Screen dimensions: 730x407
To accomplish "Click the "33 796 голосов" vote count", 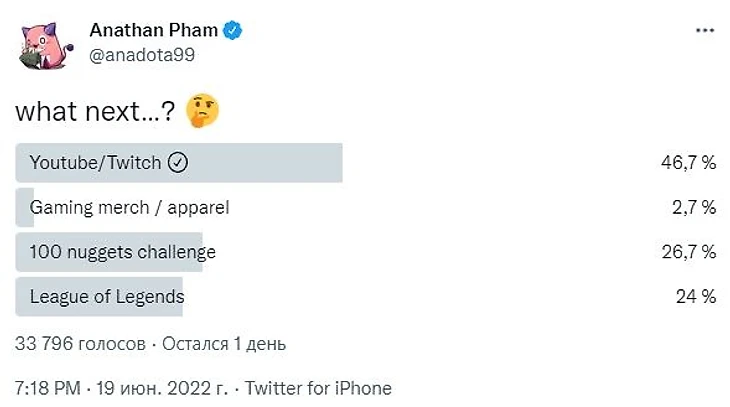I will pos(80,344).
